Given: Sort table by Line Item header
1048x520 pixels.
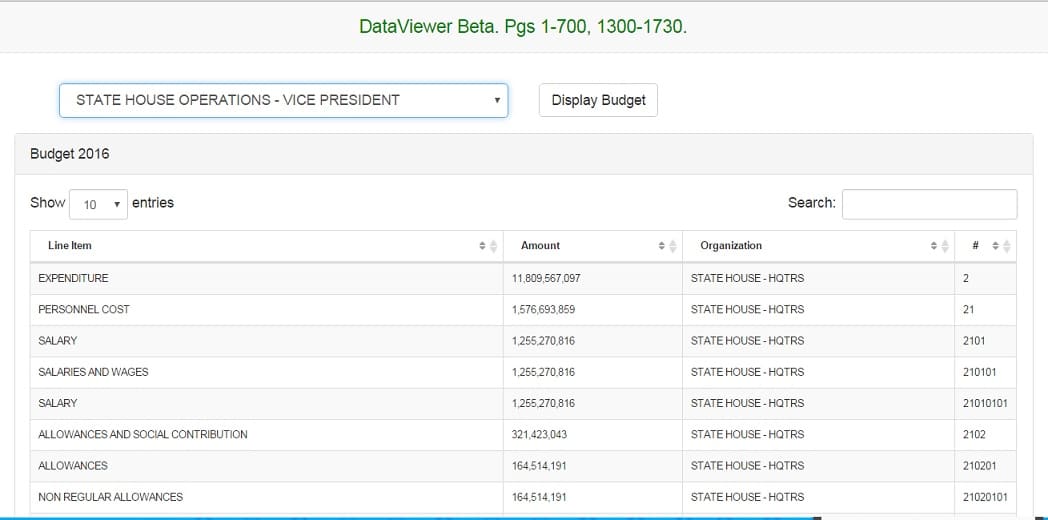Looking at the screenshot, I should 70,245.
